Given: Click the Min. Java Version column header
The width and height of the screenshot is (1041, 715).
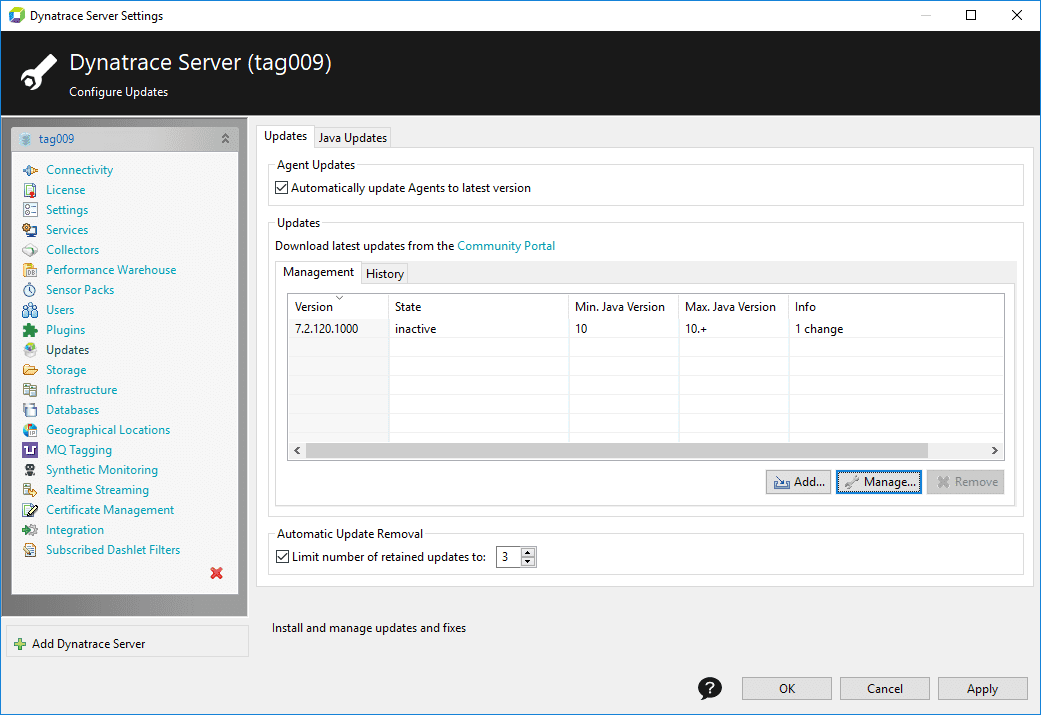Looking at the screenshot, I should click(x=623, y=307).
